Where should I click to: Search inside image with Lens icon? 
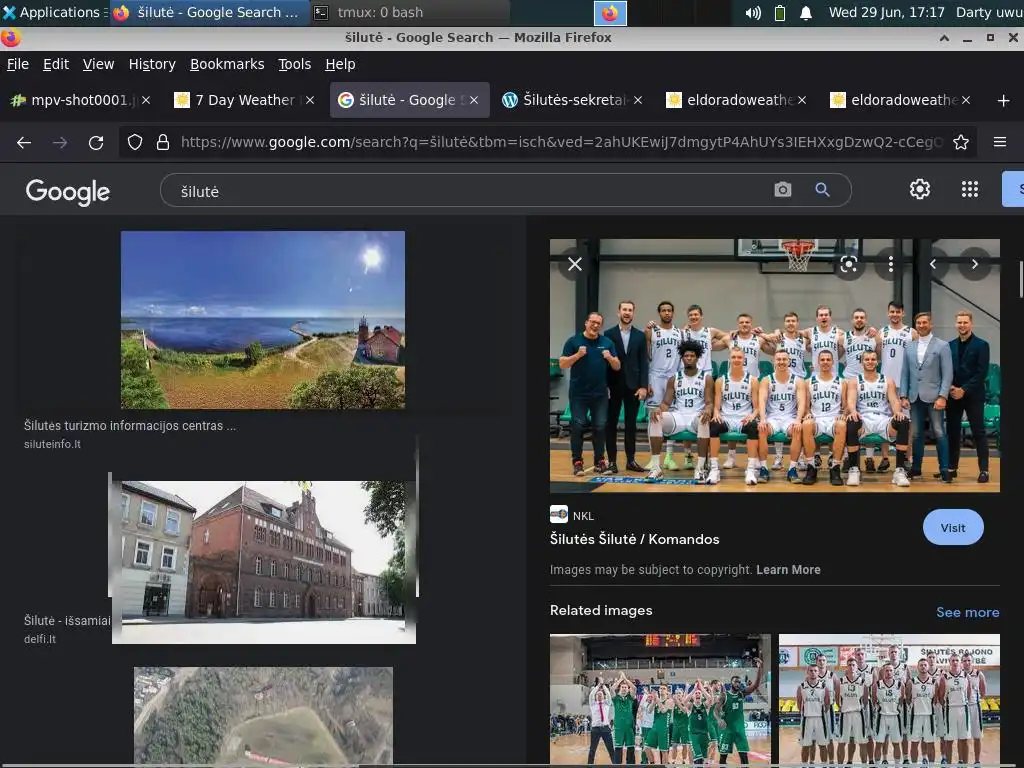pos(848,264)
